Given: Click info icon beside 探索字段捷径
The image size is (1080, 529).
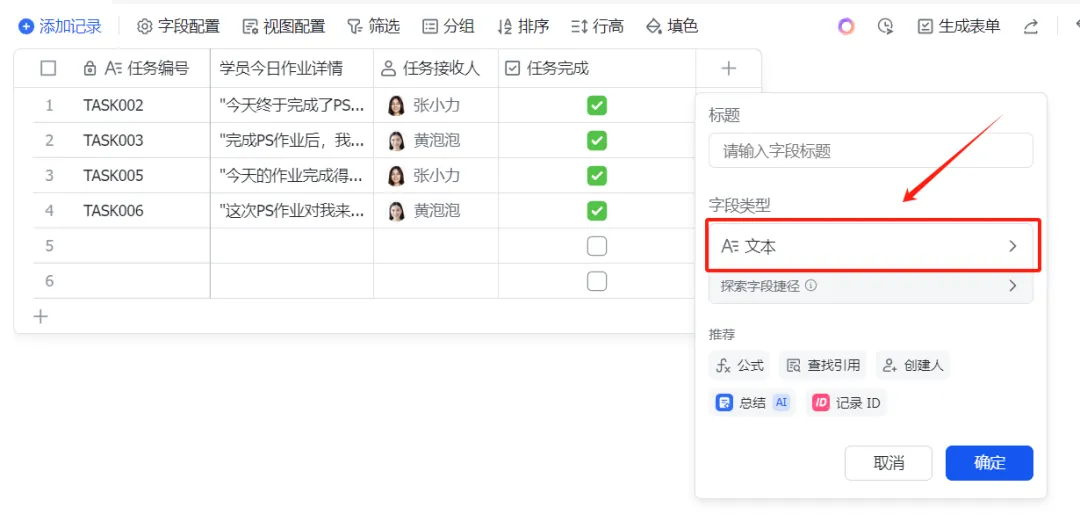Looking at the screenshot, I should coord(811,286).
